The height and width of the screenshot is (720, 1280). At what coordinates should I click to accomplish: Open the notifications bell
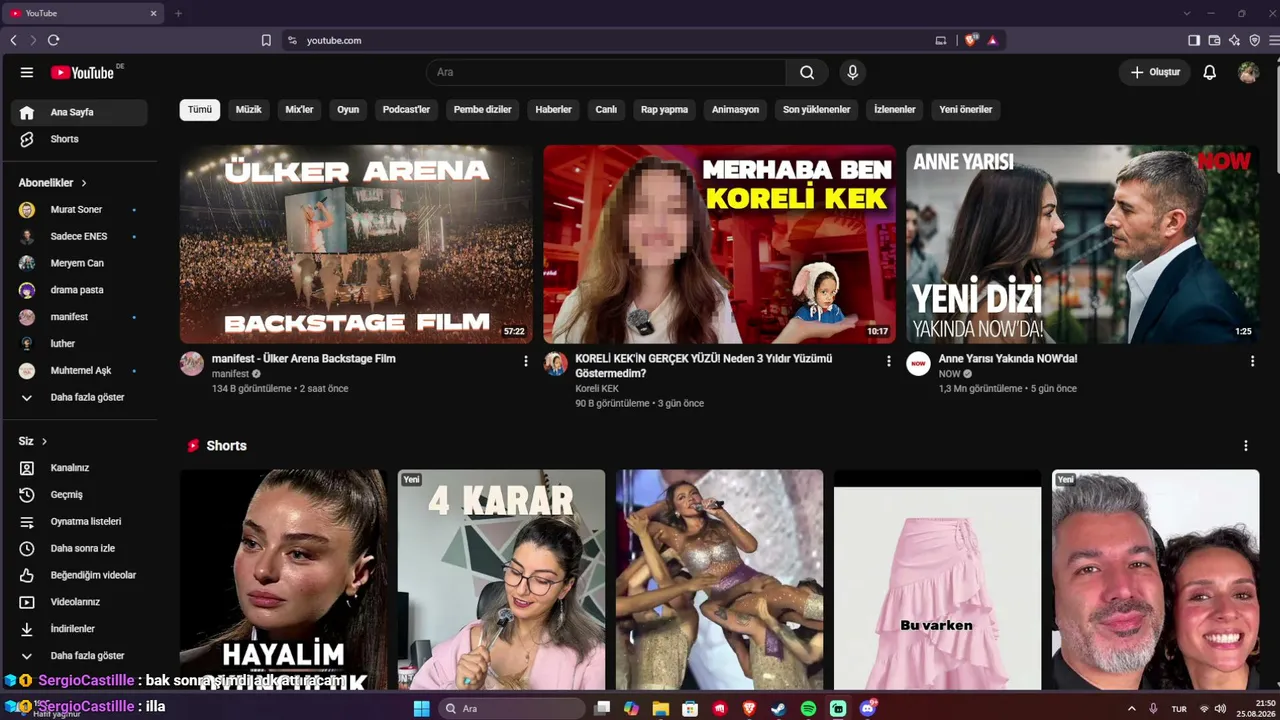(x=1209, y=72)
